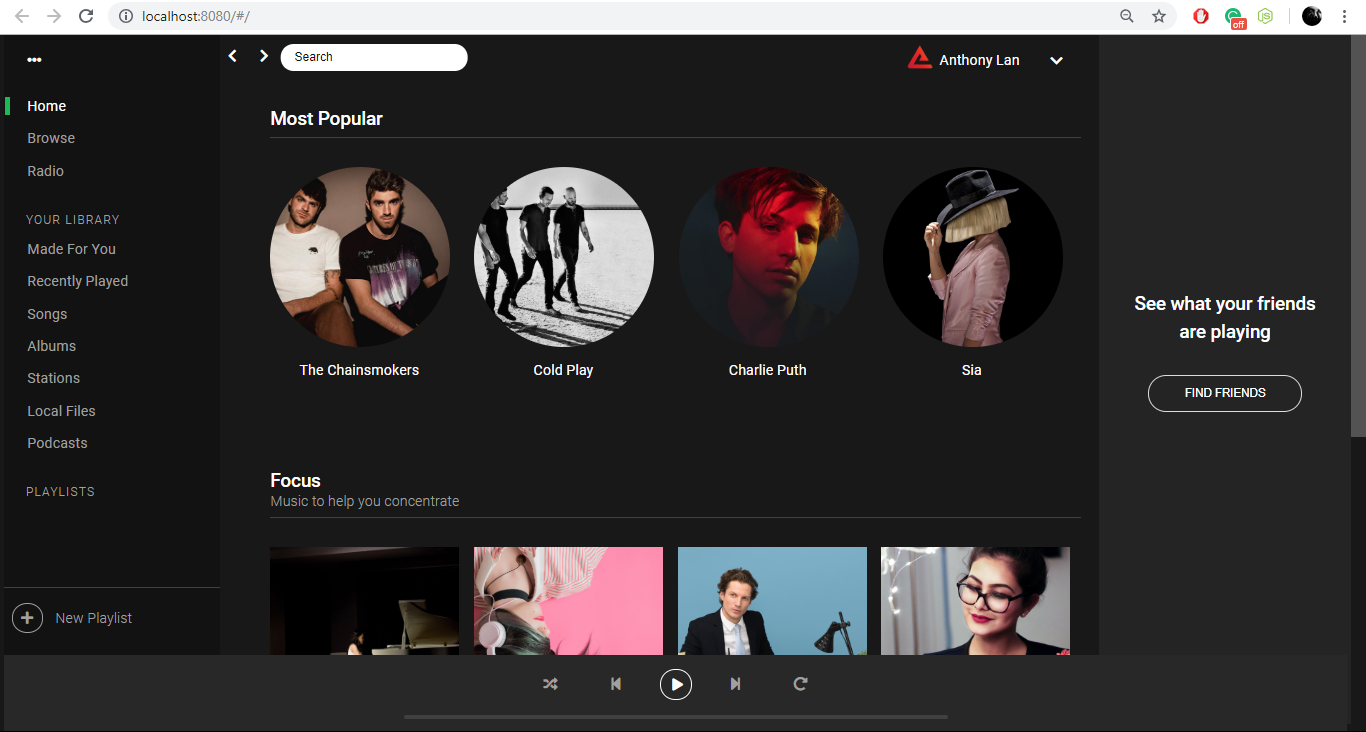Open the Sia artist photo
The height and width of the screenshot is (732, 1366).
(972, 257)
